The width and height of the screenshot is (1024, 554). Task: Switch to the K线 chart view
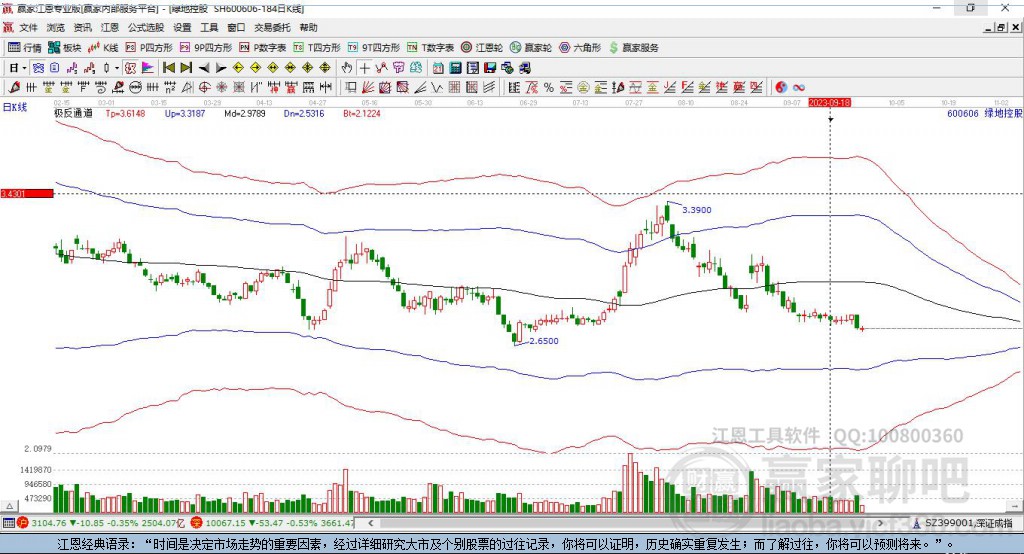point(103,48)
